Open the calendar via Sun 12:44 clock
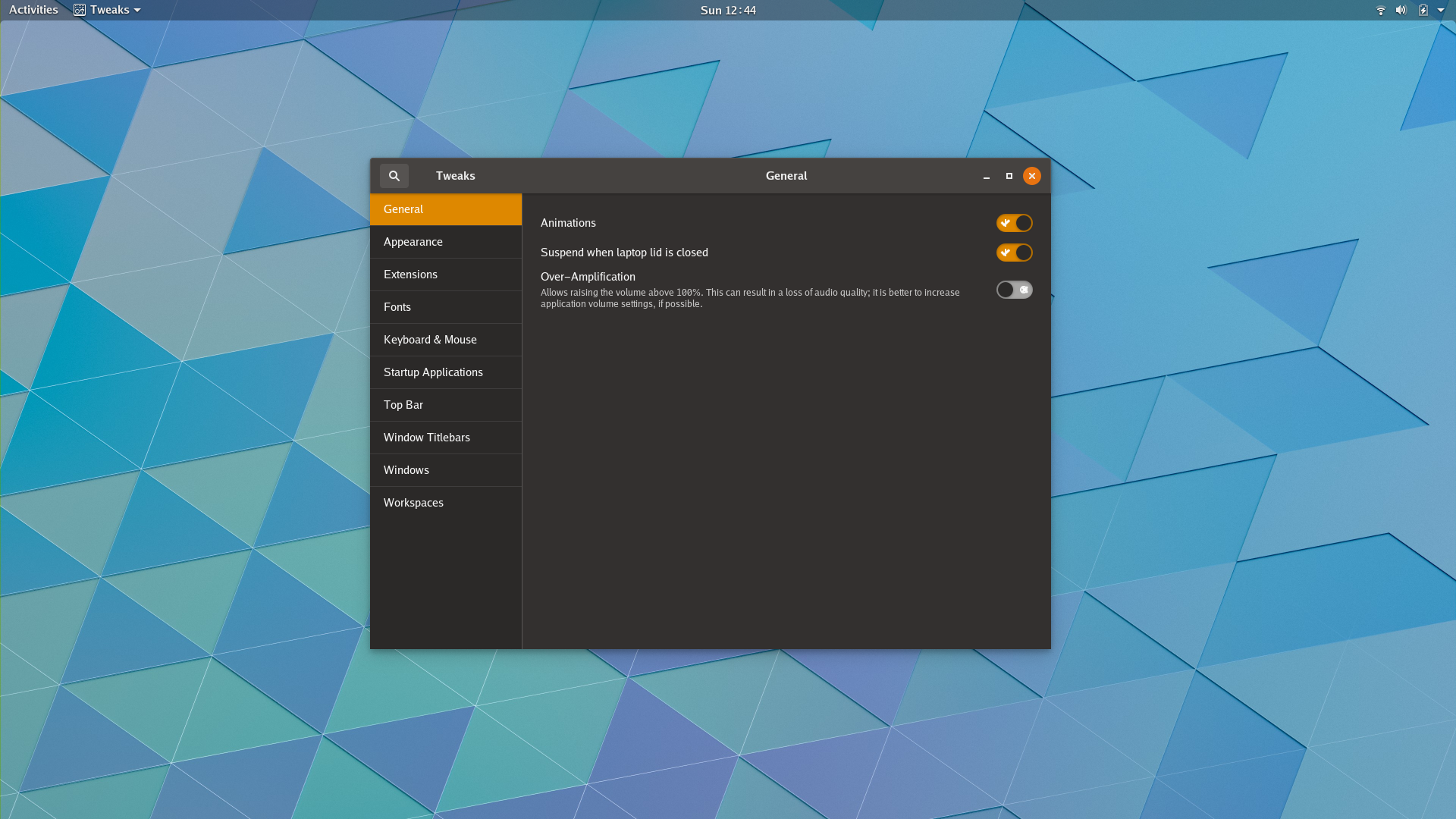This screenshot has height=819, width=1456. click(727, 10)
